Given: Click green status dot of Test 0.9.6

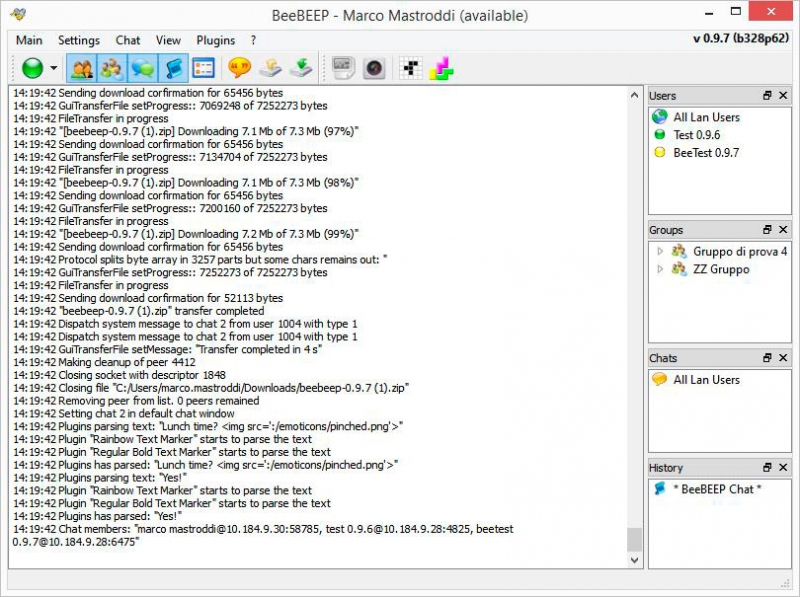Looking at the screenshot, I should coord(660,134).
